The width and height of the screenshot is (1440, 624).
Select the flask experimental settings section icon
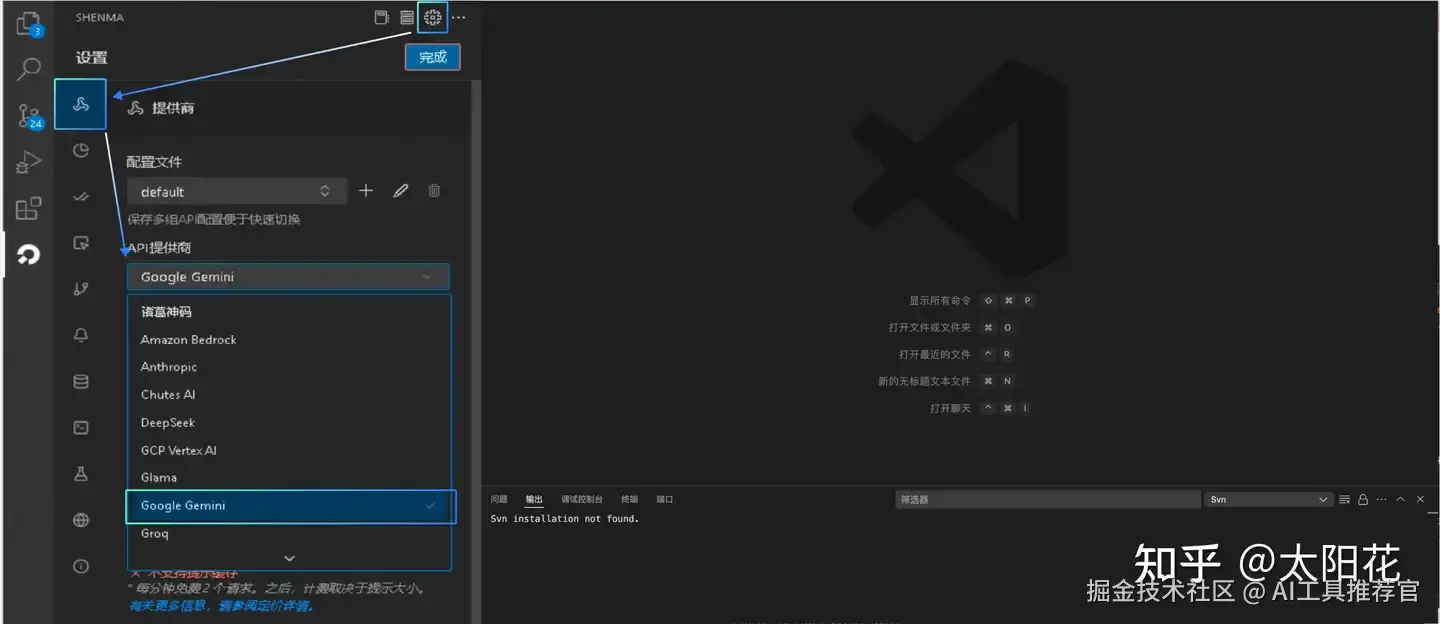[81, 473]
